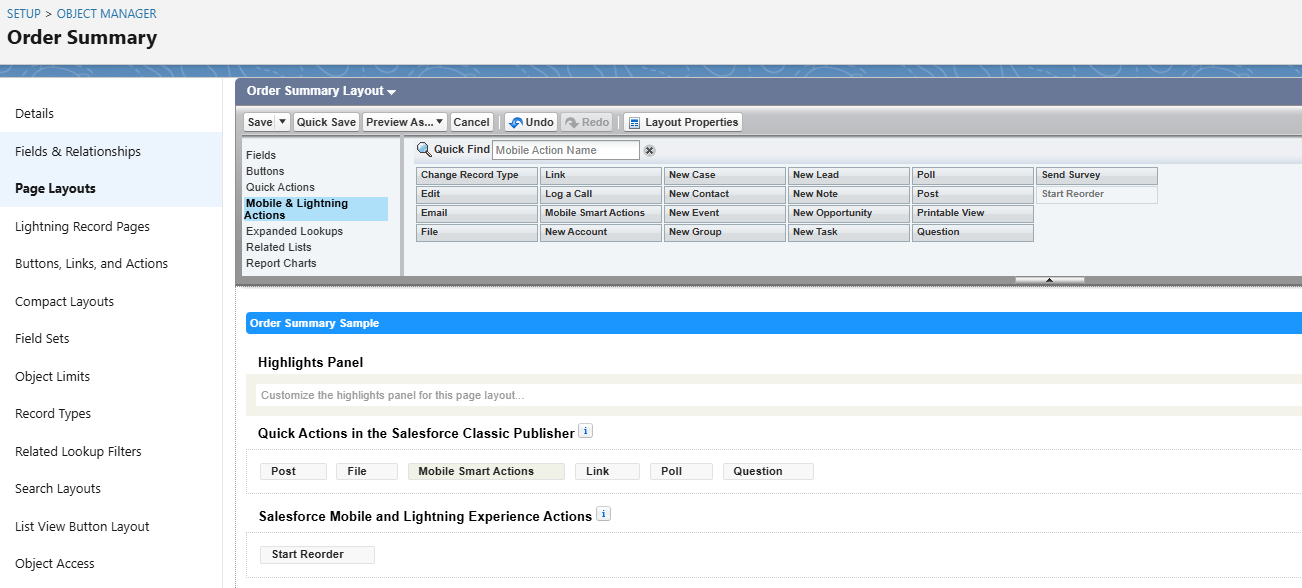Open the Save dropdown arrow
Screen dimensions: 1302x588
[x=283, y=122]
